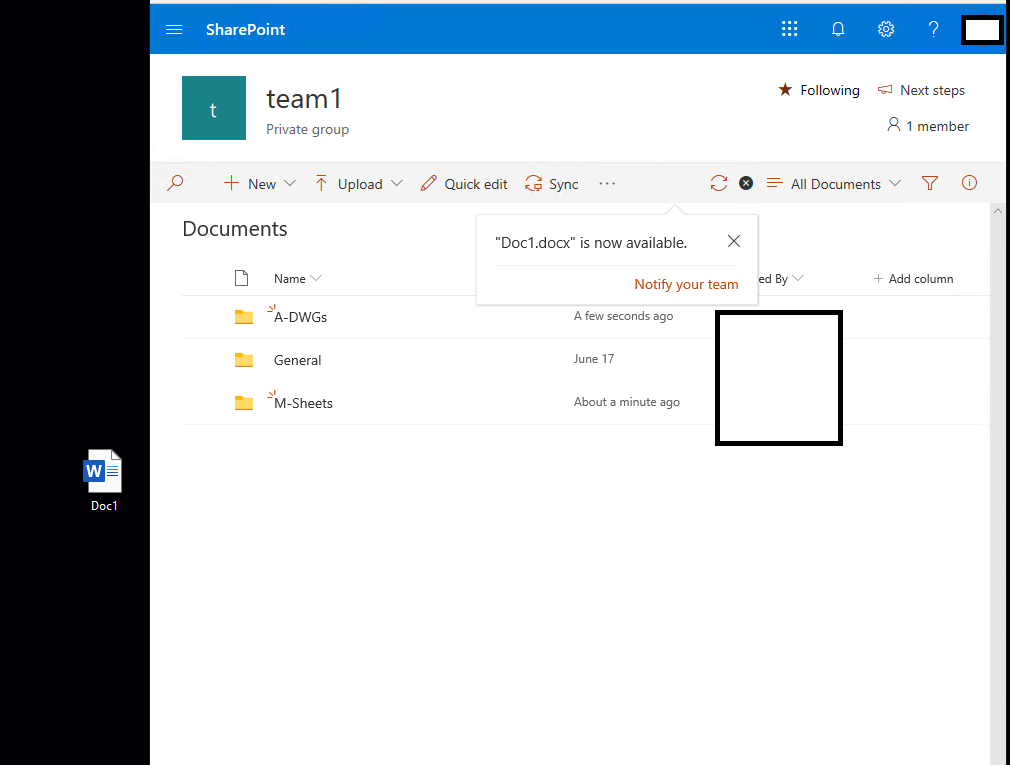Click the file type column icon

[x=242, y=278]
